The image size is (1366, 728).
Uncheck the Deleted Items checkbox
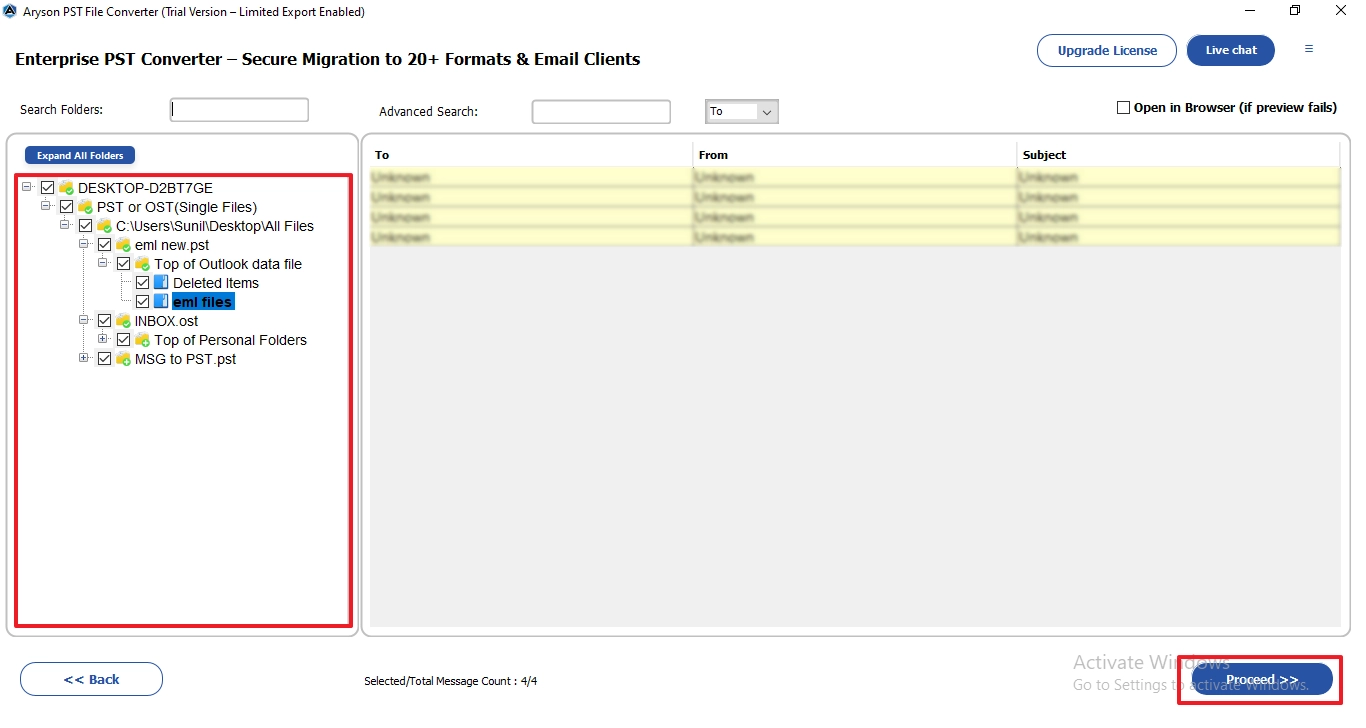tap(143, 283)
